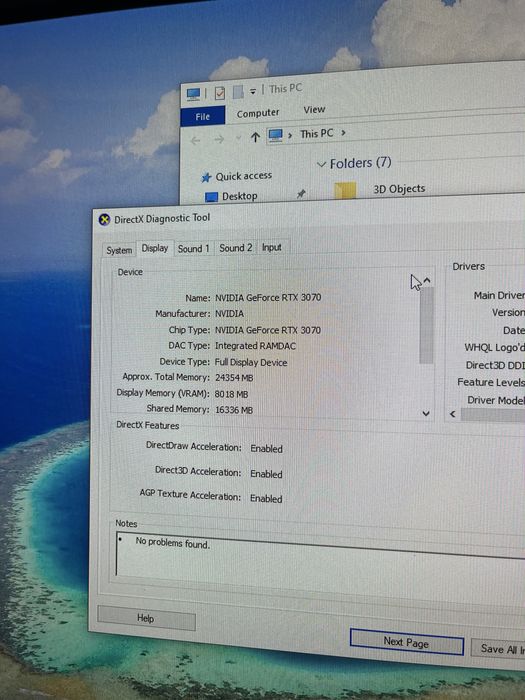Click the Next Page button
Image resolution: width=525 pixels, height=700 pixels.
click(x=406, y=642)
